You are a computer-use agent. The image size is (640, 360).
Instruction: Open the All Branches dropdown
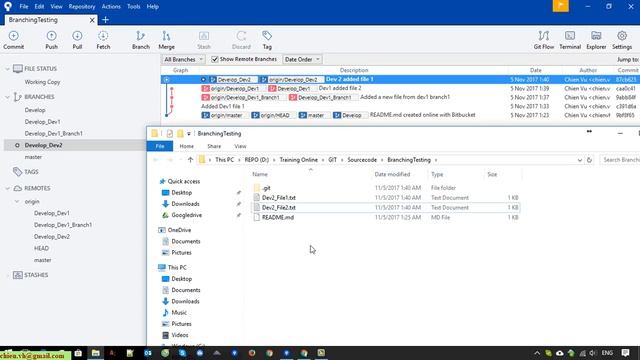[x=183, y=59]
